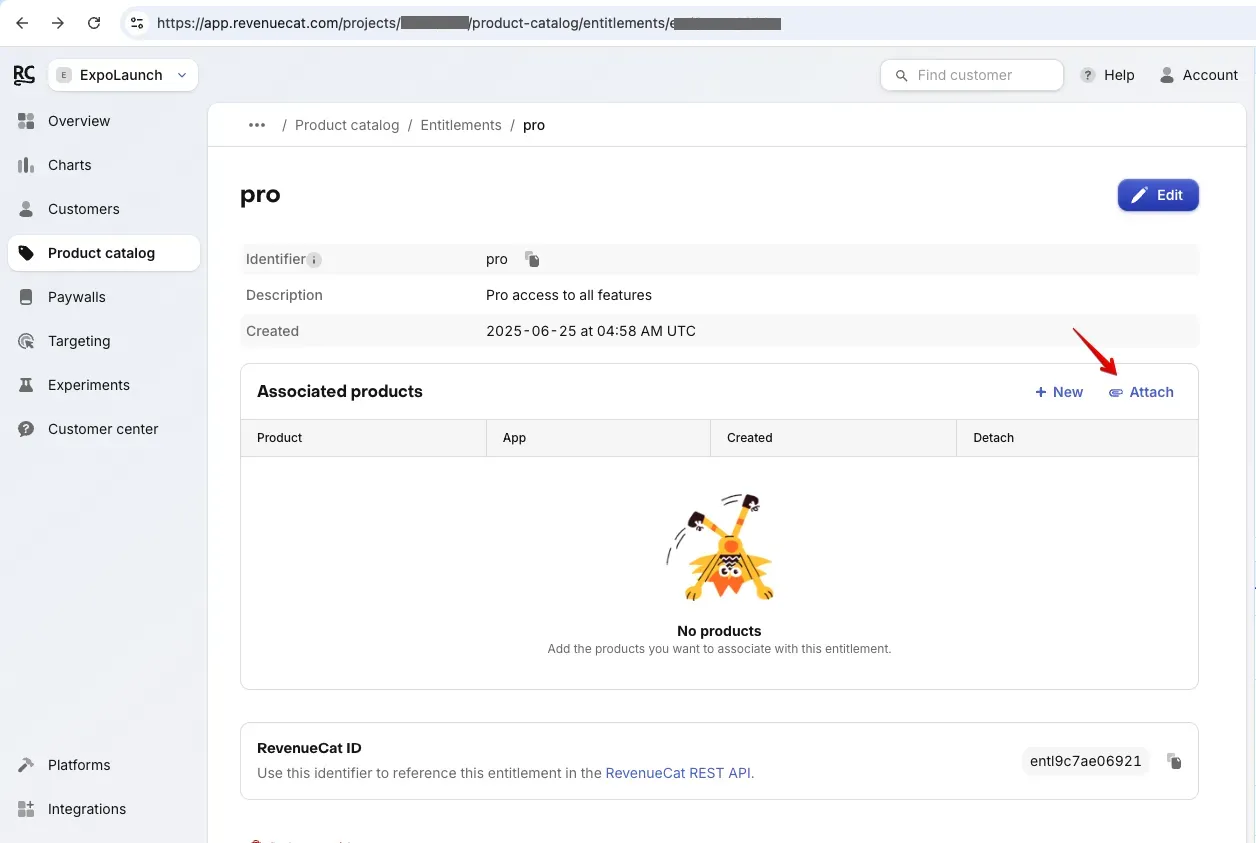Open Charts in the sidebar

pos(104,165)
